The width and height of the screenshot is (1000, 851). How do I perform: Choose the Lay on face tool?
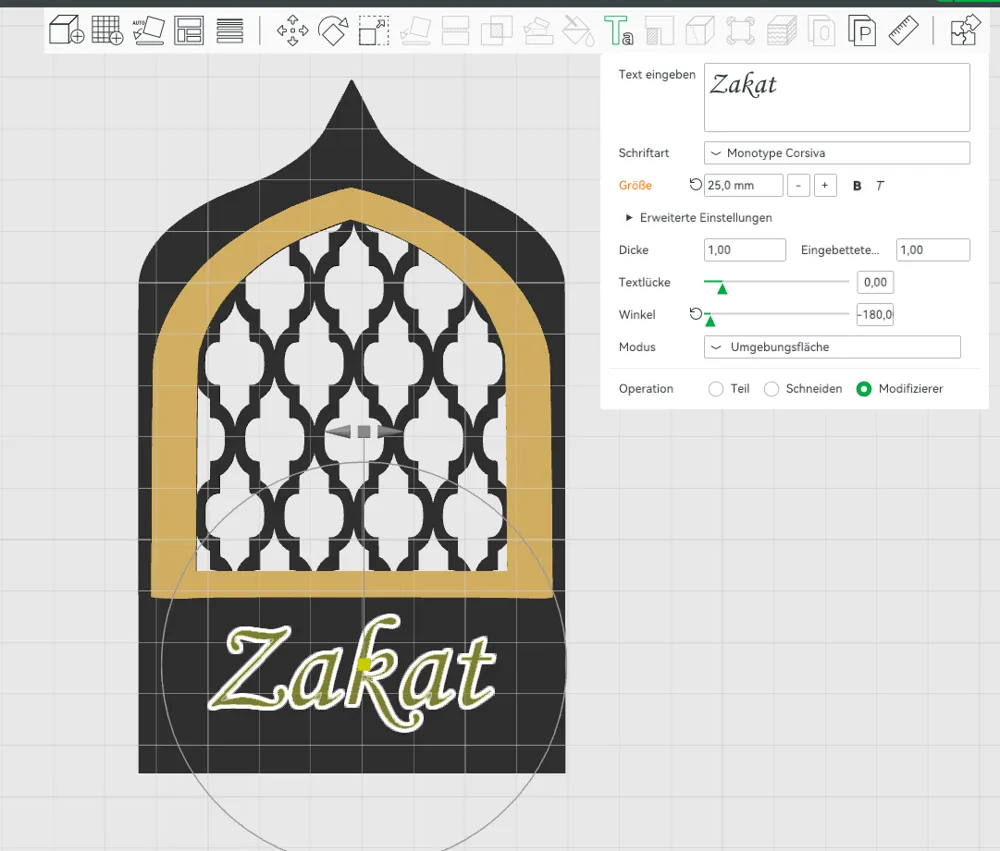[415, 30]
